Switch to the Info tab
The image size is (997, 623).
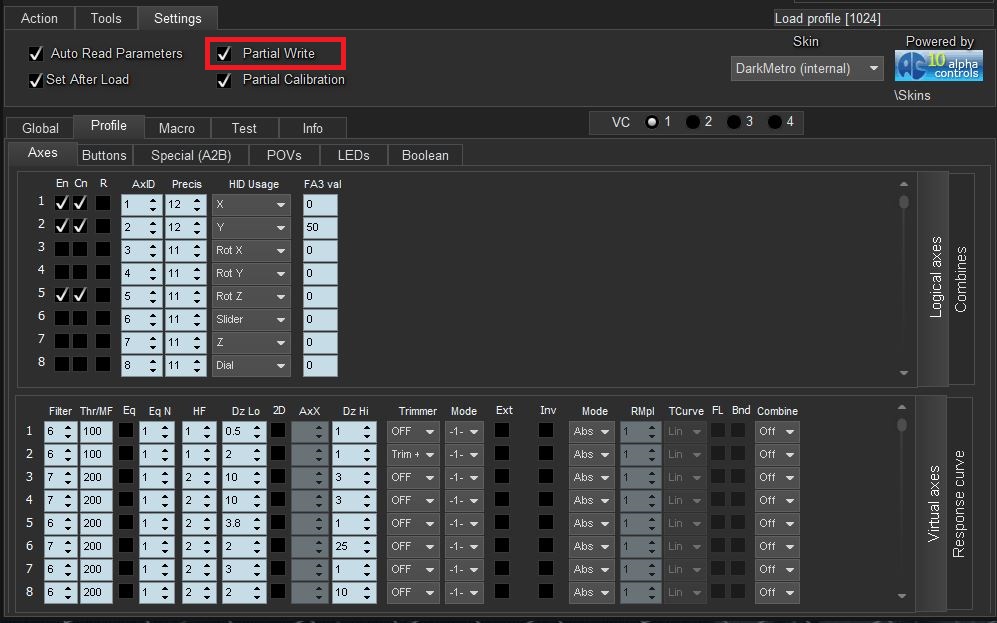point(312,128)
